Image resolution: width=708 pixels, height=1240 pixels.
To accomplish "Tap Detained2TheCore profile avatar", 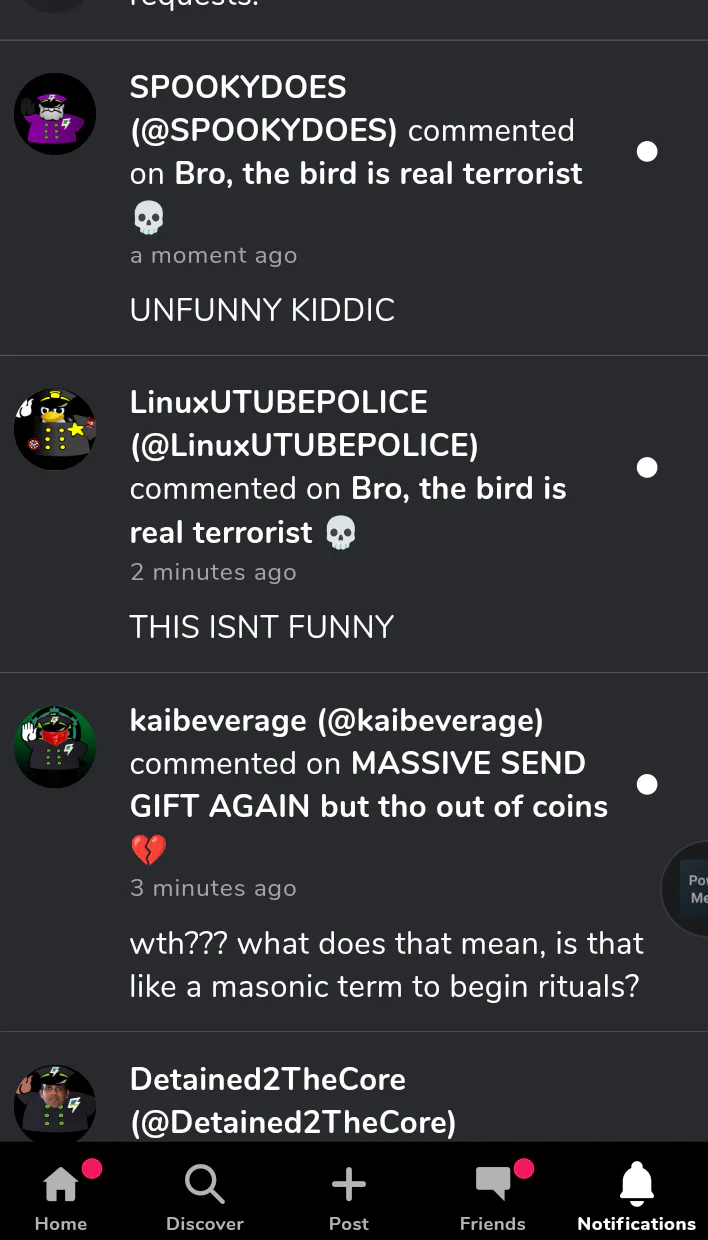I will tap(55, 1104).
